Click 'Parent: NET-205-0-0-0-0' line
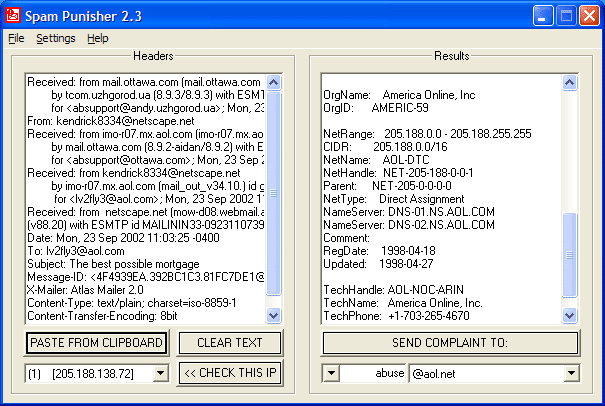 (388, 186)
